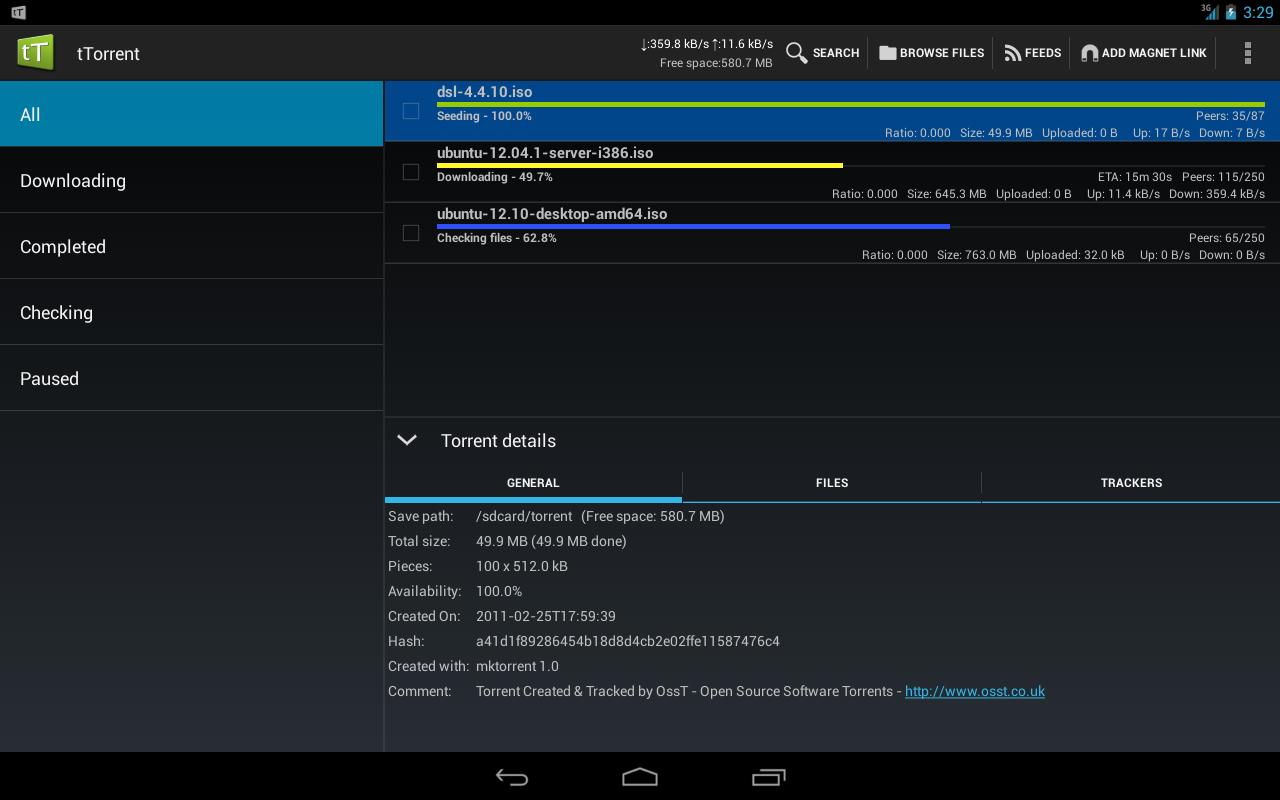Click the tTorrent app icon

35,53
